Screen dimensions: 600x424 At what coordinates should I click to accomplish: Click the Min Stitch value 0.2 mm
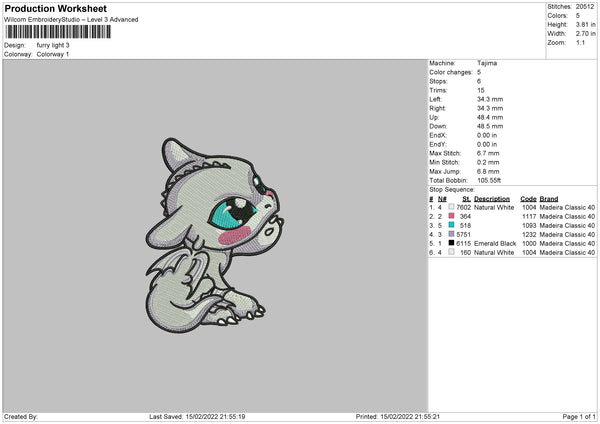pos(488,162)
